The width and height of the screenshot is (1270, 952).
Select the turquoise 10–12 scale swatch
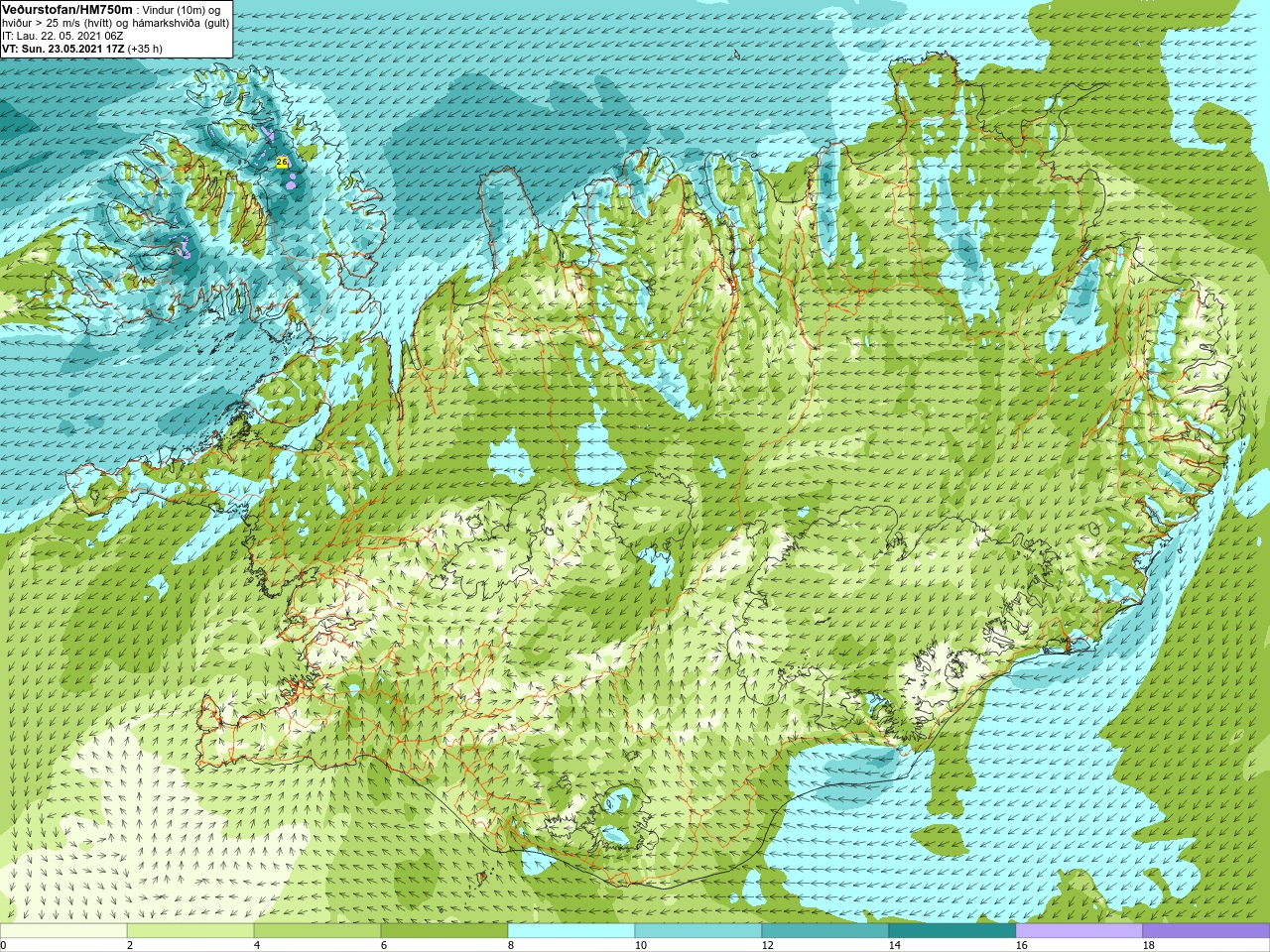click(698, 931)
